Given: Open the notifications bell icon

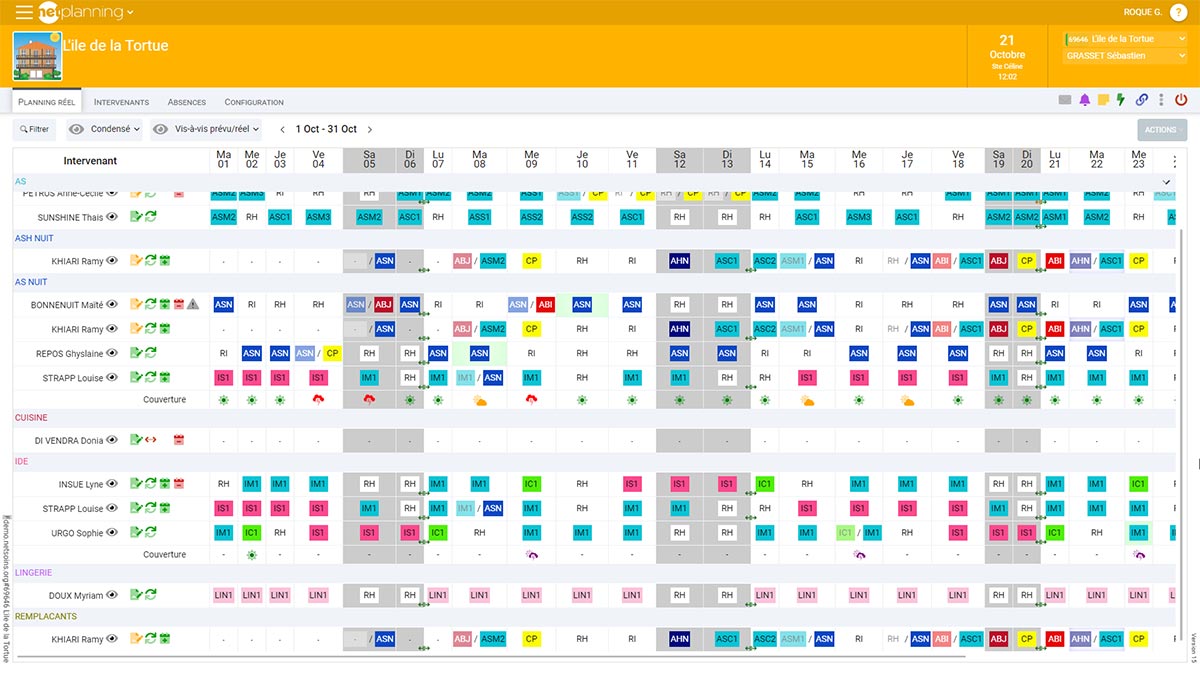Looking at the screenshot, I should (1084, 98).
